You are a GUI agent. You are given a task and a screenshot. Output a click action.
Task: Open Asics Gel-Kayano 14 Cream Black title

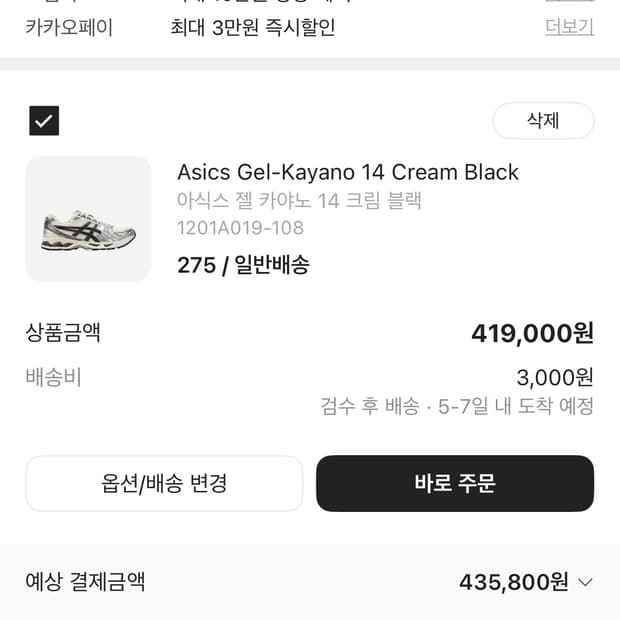(x=347, y=172)
